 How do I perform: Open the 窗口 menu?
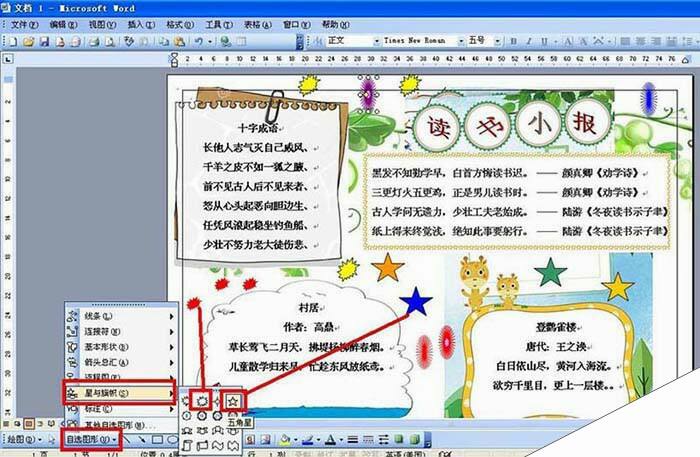coord(296,24)
